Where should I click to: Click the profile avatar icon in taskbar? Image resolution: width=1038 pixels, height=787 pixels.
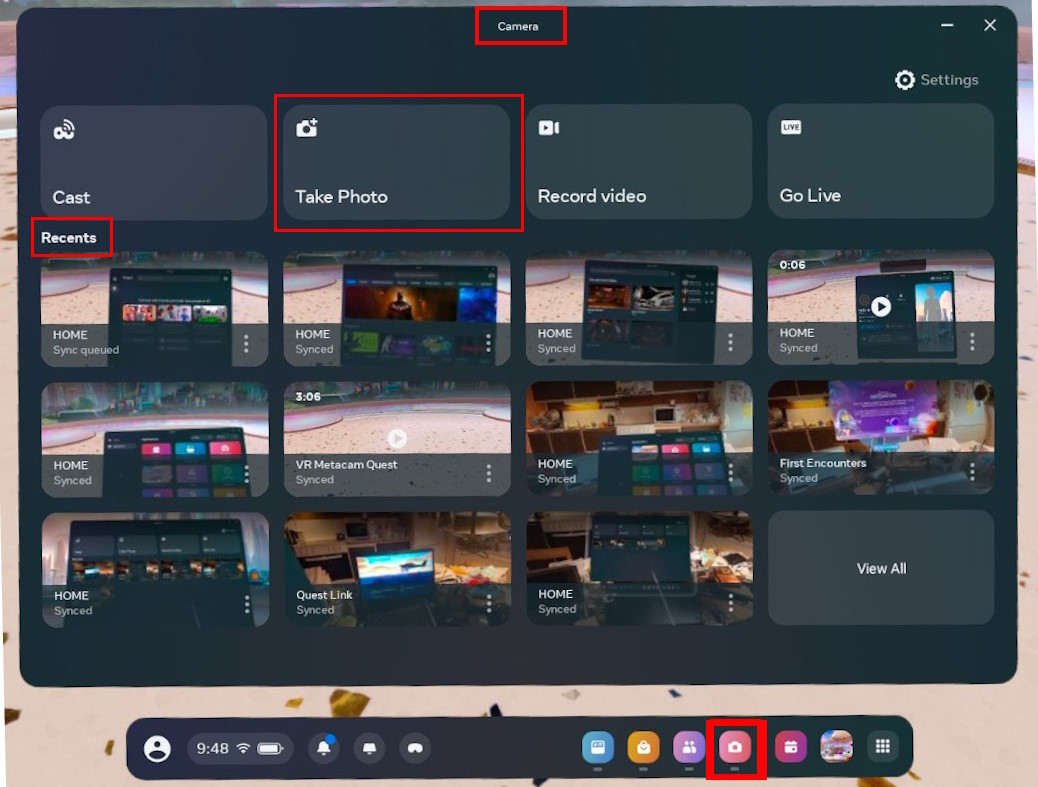(x=157, y=748)
